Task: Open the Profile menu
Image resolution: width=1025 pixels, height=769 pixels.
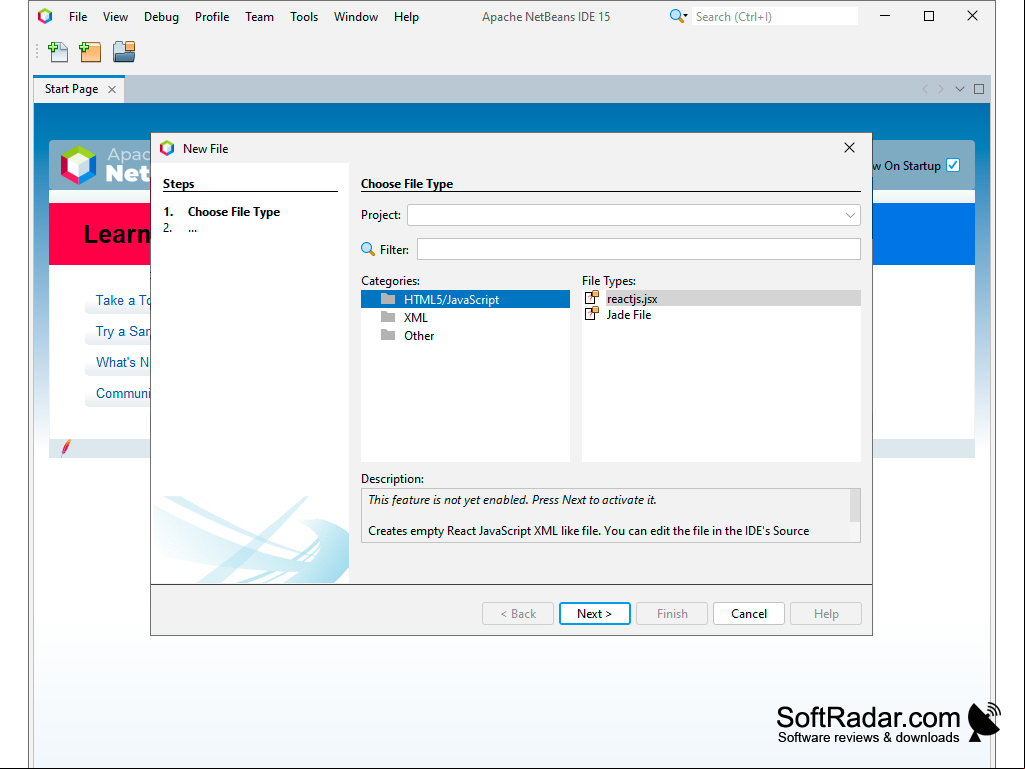Action: [x=212, y=17]
